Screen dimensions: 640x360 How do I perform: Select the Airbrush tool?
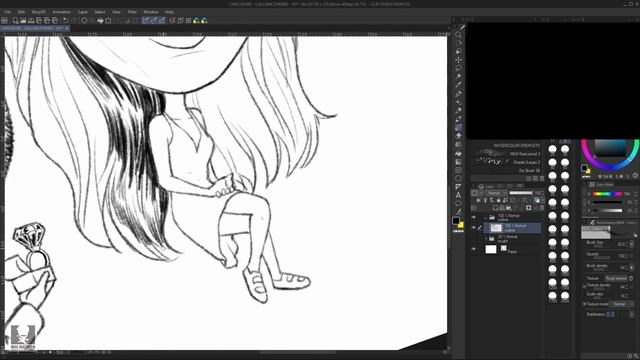tap(458, 119)
